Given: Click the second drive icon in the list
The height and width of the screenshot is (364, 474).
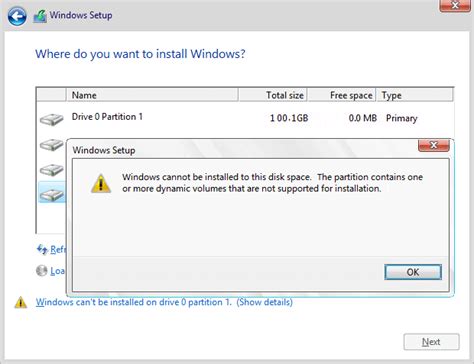Looking at the screenshot, I should coord(52,144).
